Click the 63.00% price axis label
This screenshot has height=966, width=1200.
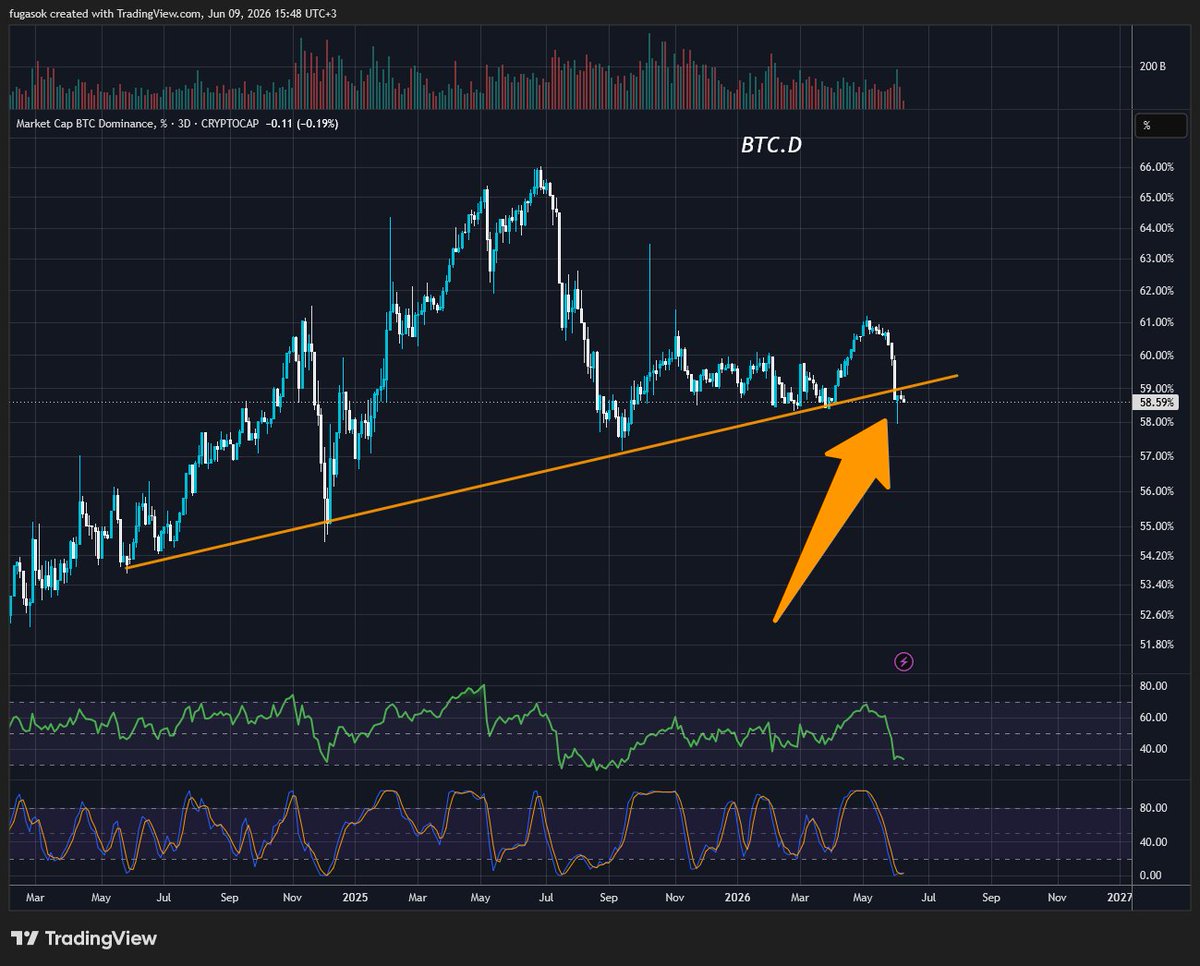coord(1157,258)
